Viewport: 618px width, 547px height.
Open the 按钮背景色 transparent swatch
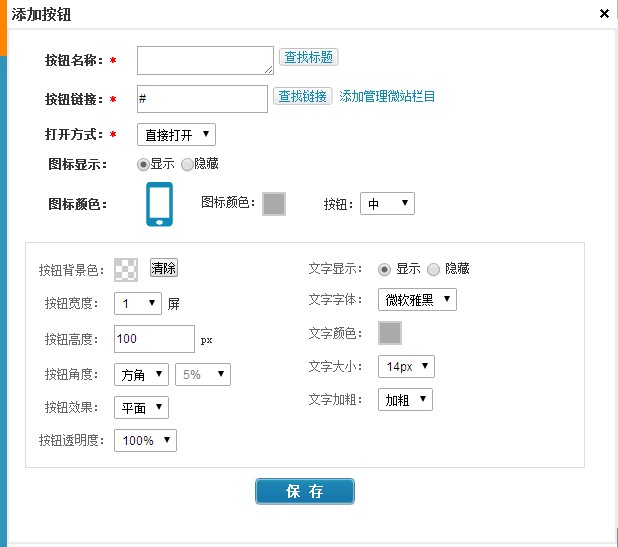(126, 269)
